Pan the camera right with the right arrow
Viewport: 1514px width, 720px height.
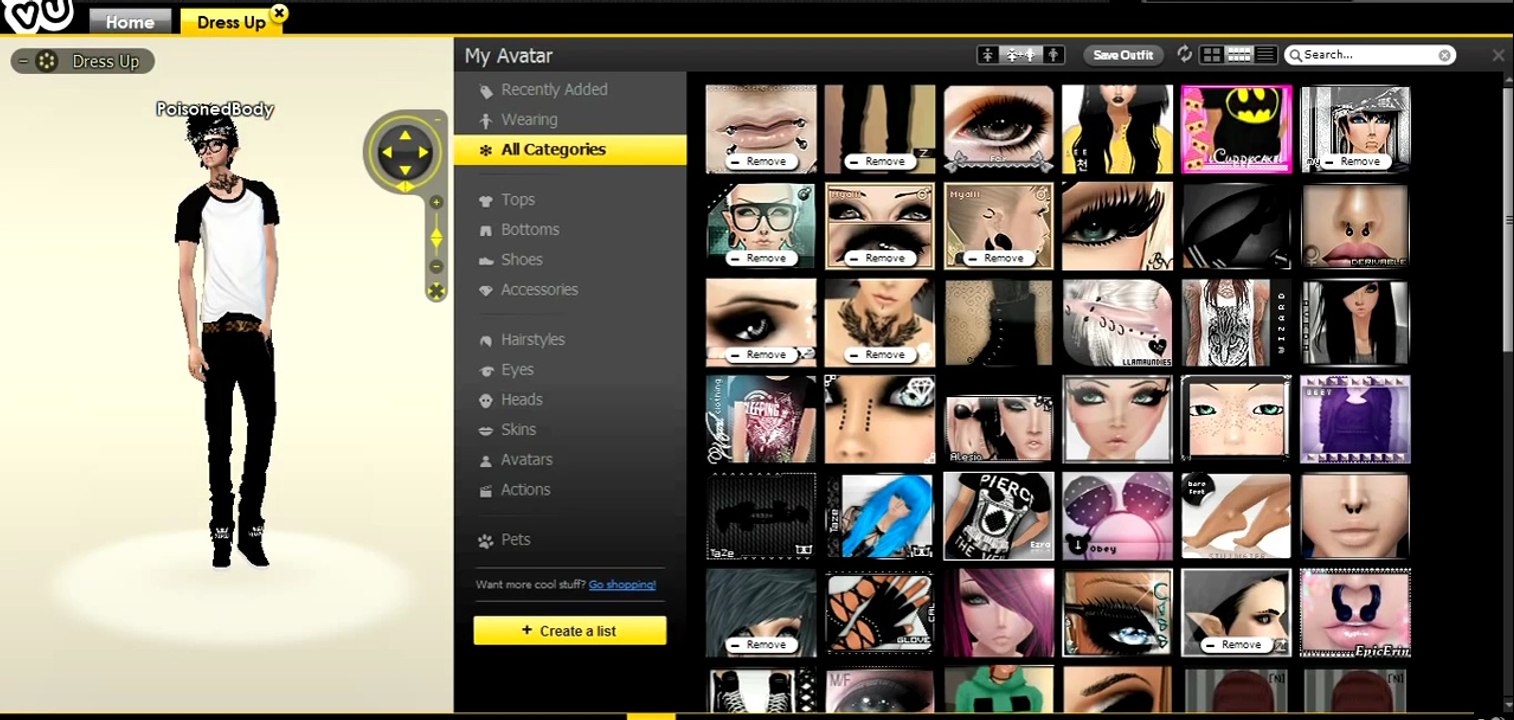424,153
